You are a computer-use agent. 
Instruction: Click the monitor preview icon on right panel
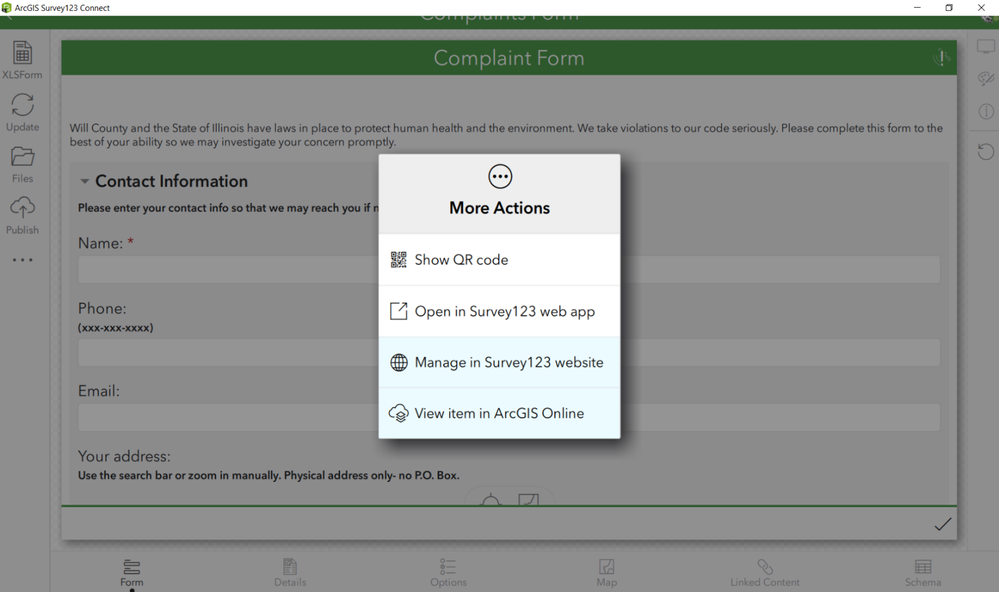(986, 47)
